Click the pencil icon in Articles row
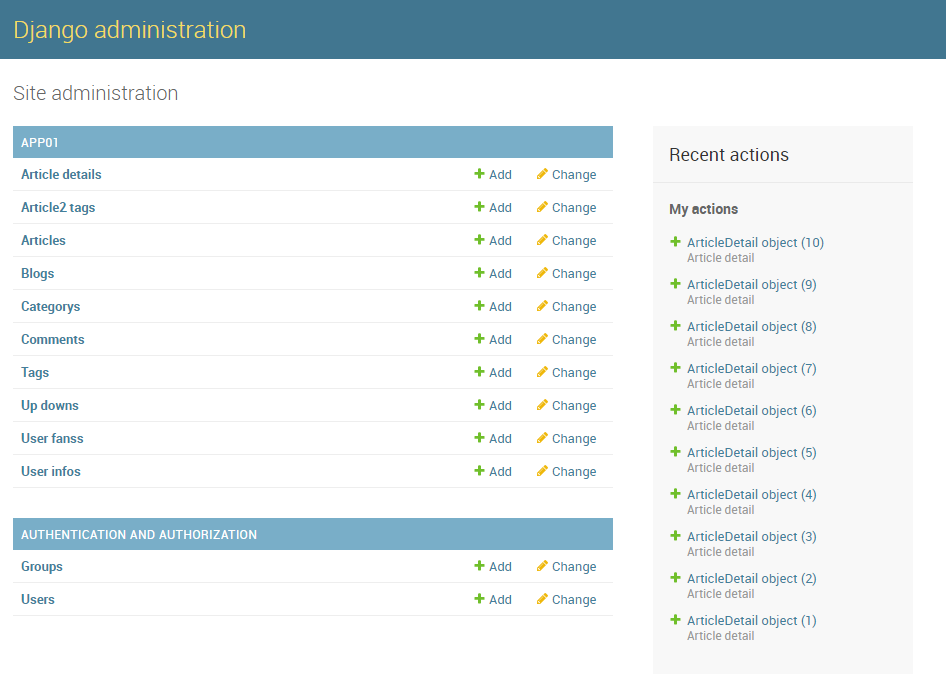 click(x=542, y=240)
